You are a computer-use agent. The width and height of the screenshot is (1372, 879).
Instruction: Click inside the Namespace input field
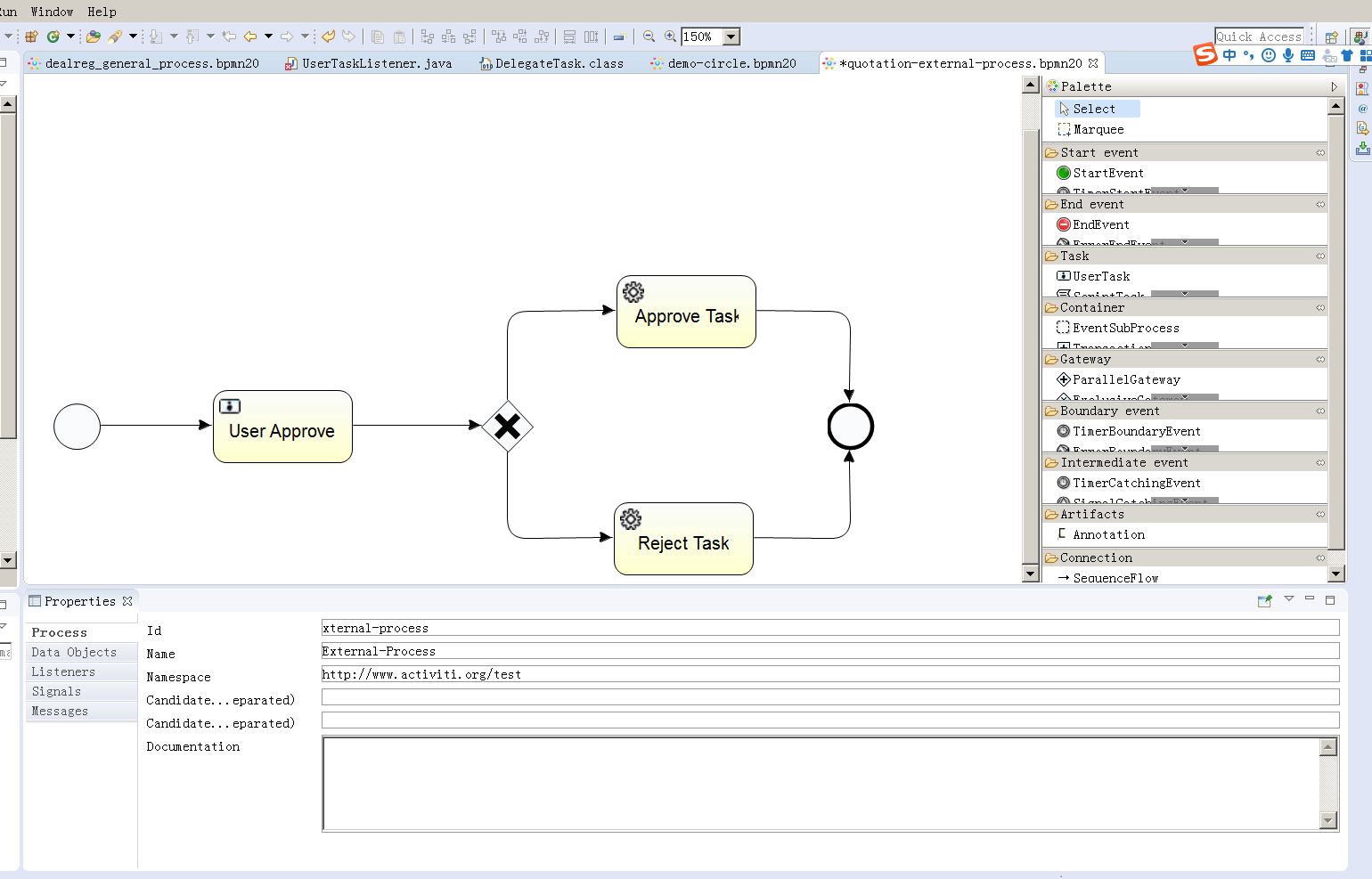coord(829,673)
